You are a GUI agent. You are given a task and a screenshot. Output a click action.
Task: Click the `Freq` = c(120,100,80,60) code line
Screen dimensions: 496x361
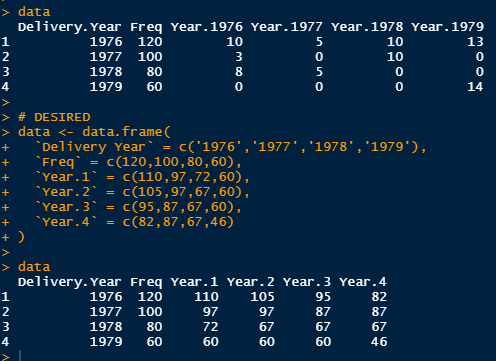pos(138,162)
